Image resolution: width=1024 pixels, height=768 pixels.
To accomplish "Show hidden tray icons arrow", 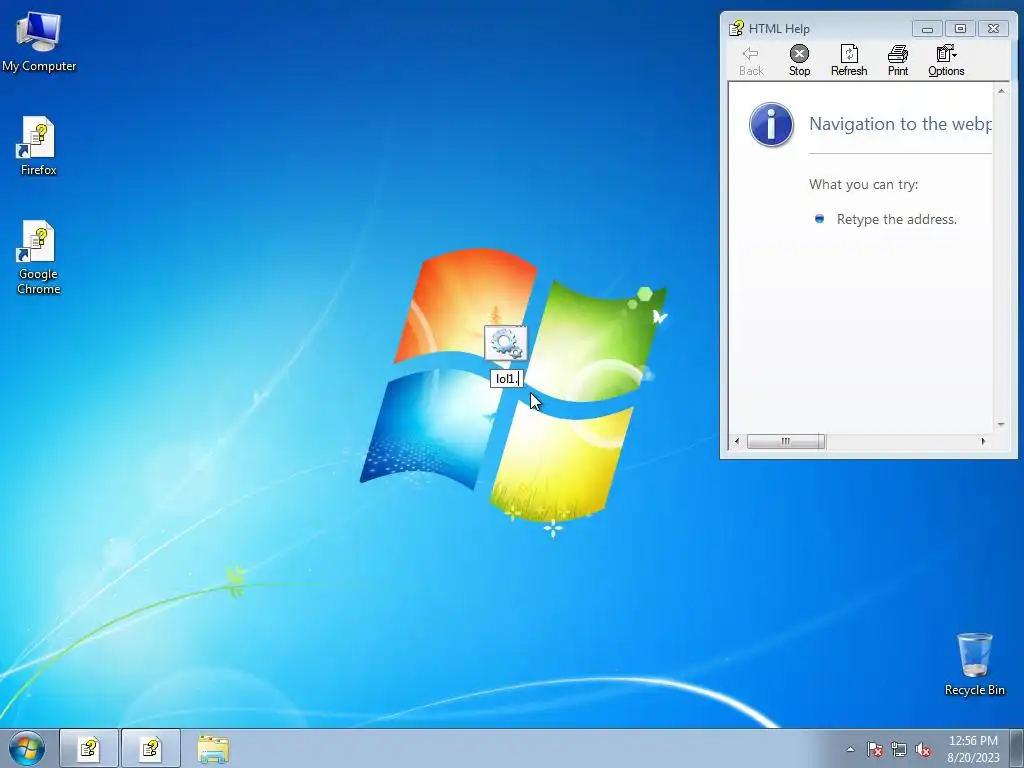I will (x=850, y=749).
